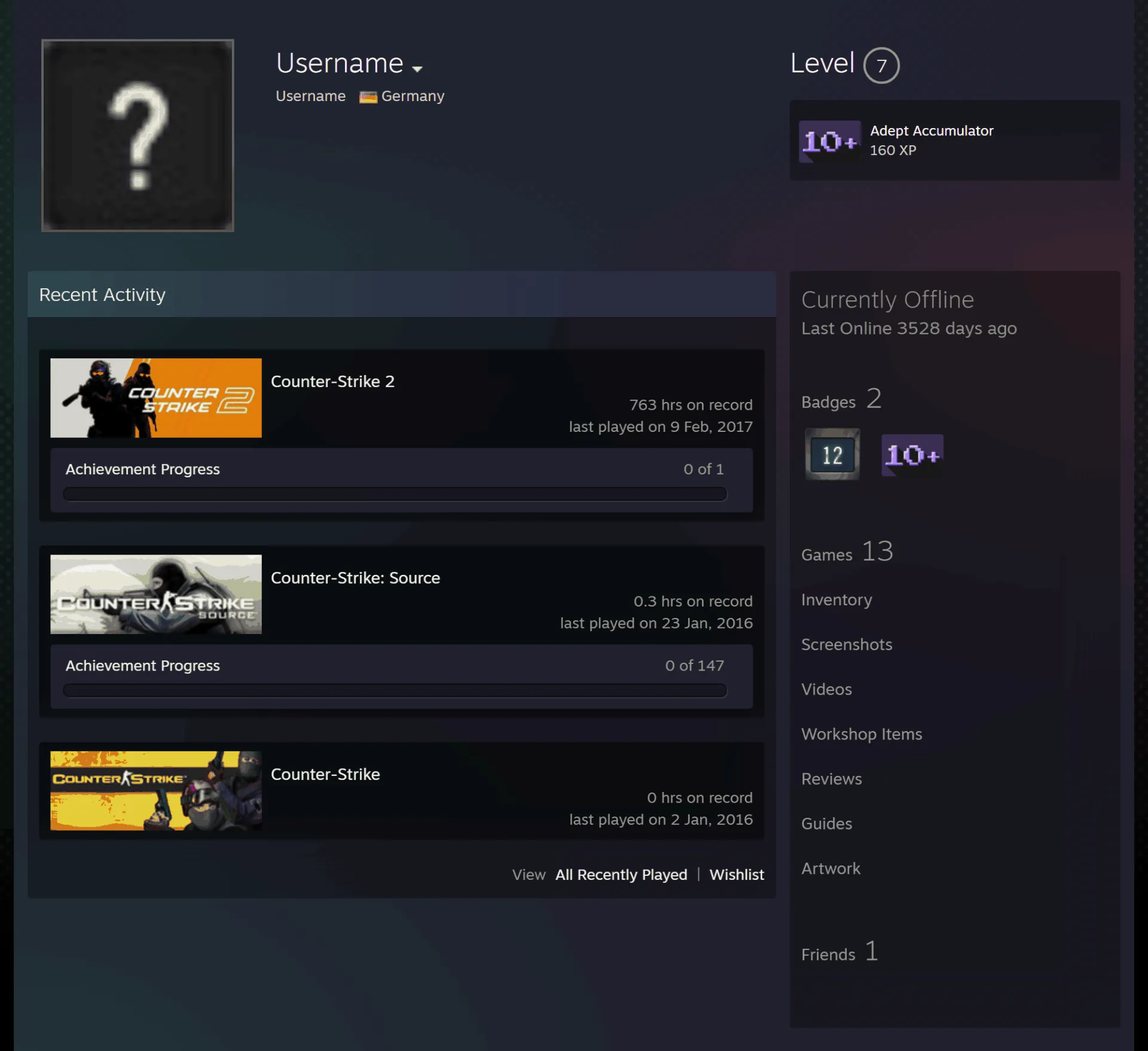Viewport: 1148px width, 1051px height.
Task: Open the Inventory link
Action: tap(836, 599)
